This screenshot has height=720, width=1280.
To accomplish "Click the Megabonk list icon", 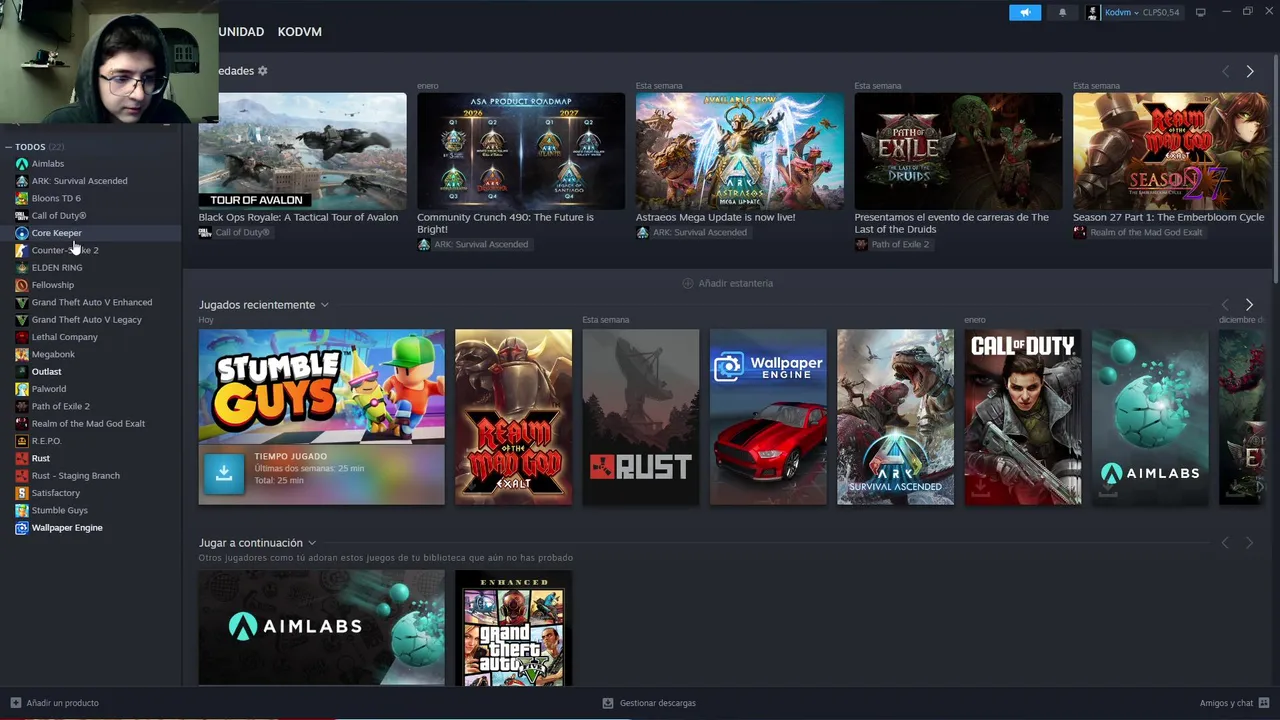I will (x=22, y=354).
